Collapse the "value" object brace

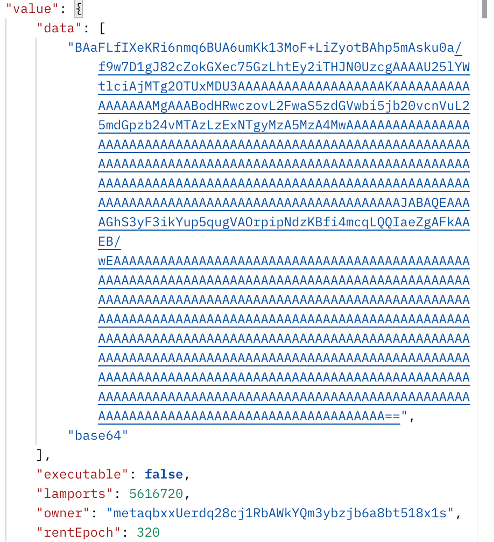click(78, 9)
